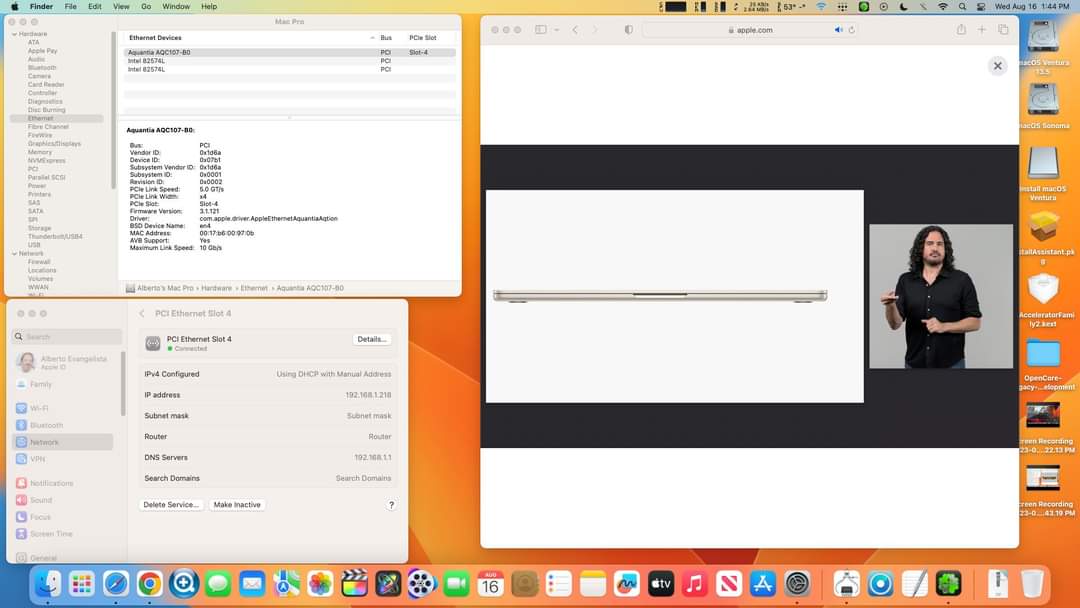
Task: Open the Go menu
Action: pos(146,6)
